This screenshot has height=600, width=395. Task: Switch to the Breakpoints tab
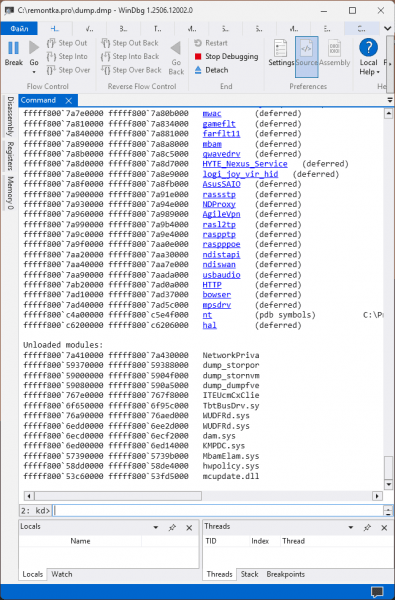point(286,574)
